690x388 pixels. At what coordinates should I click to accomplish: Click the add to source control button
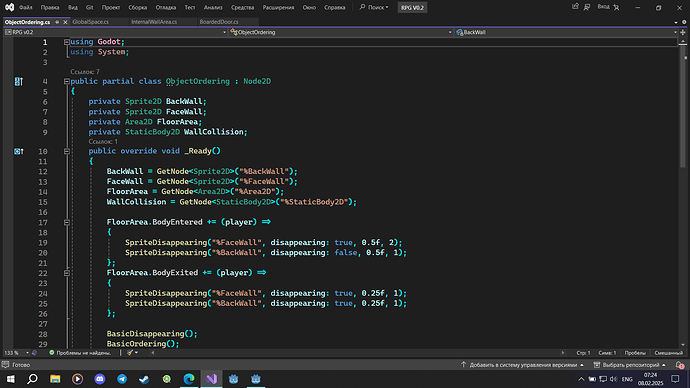coord(522,365)
